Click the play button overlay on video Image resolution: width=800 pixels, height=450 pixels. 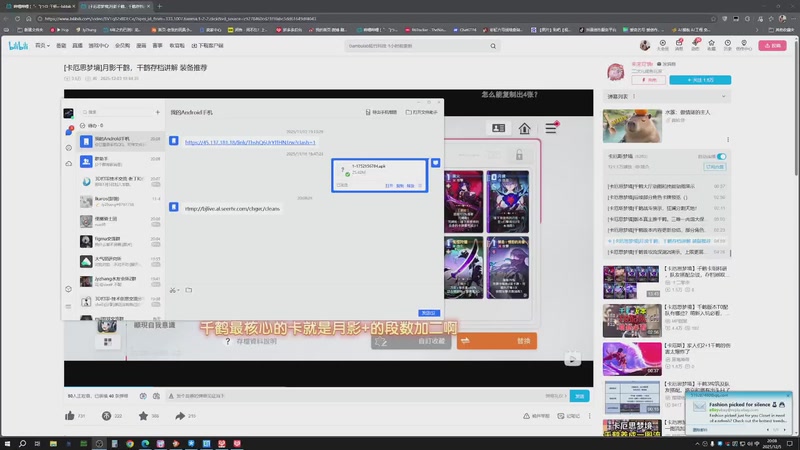[572, 359]
